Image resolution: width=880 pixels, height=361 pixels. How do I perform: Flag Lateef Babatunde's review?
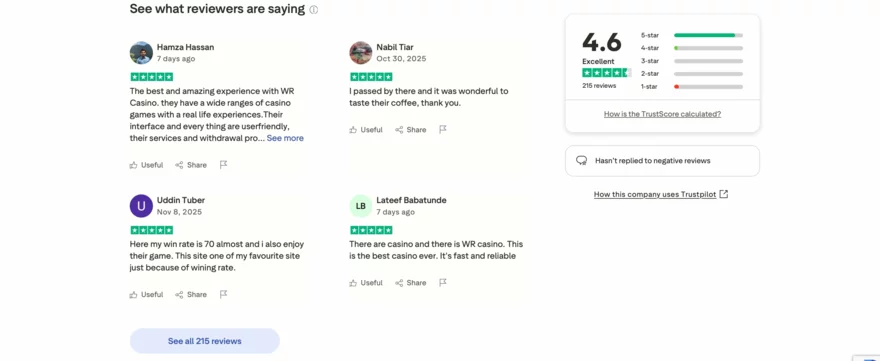pyautogui.click(x=443, y=282)
